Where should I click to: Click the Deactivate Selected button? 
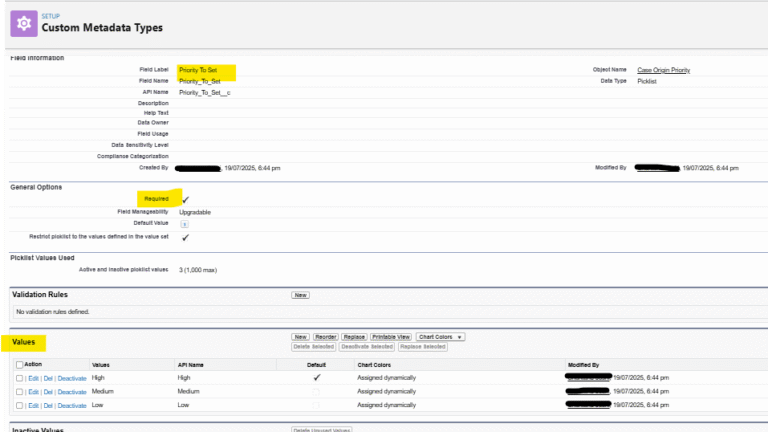[x=367, y=347]
